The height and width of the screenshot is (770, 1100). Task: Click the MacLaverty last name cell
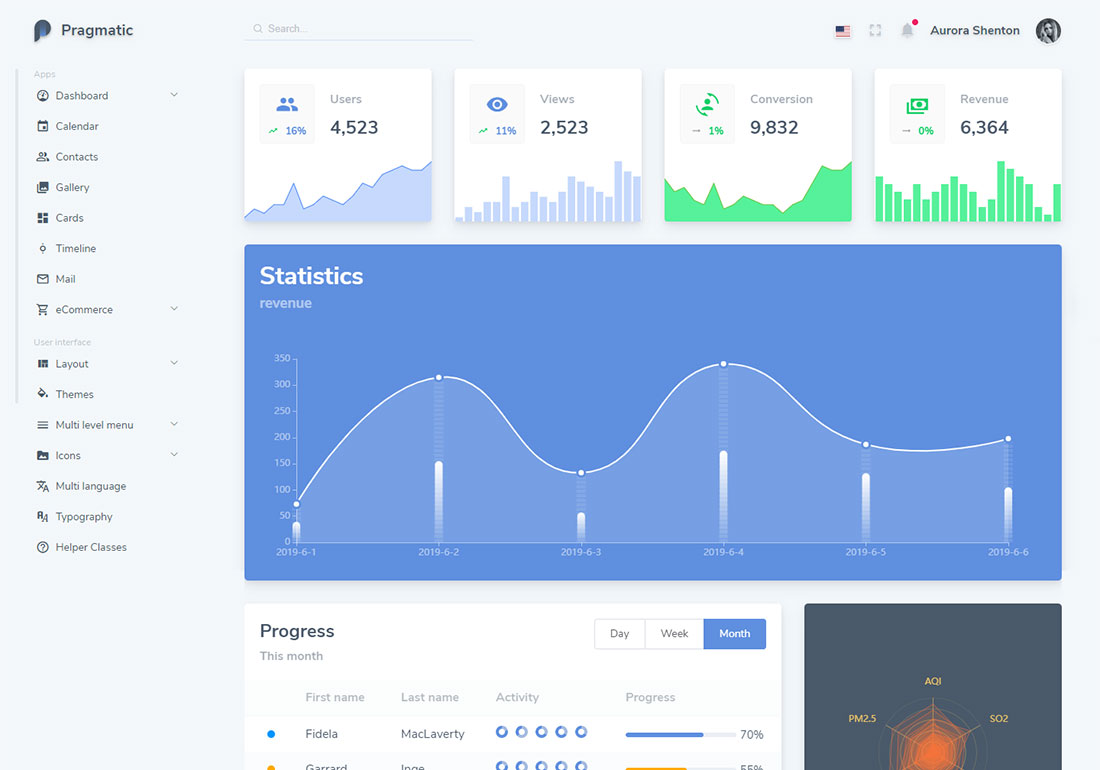pyautogui.click(x=433, y=734)
